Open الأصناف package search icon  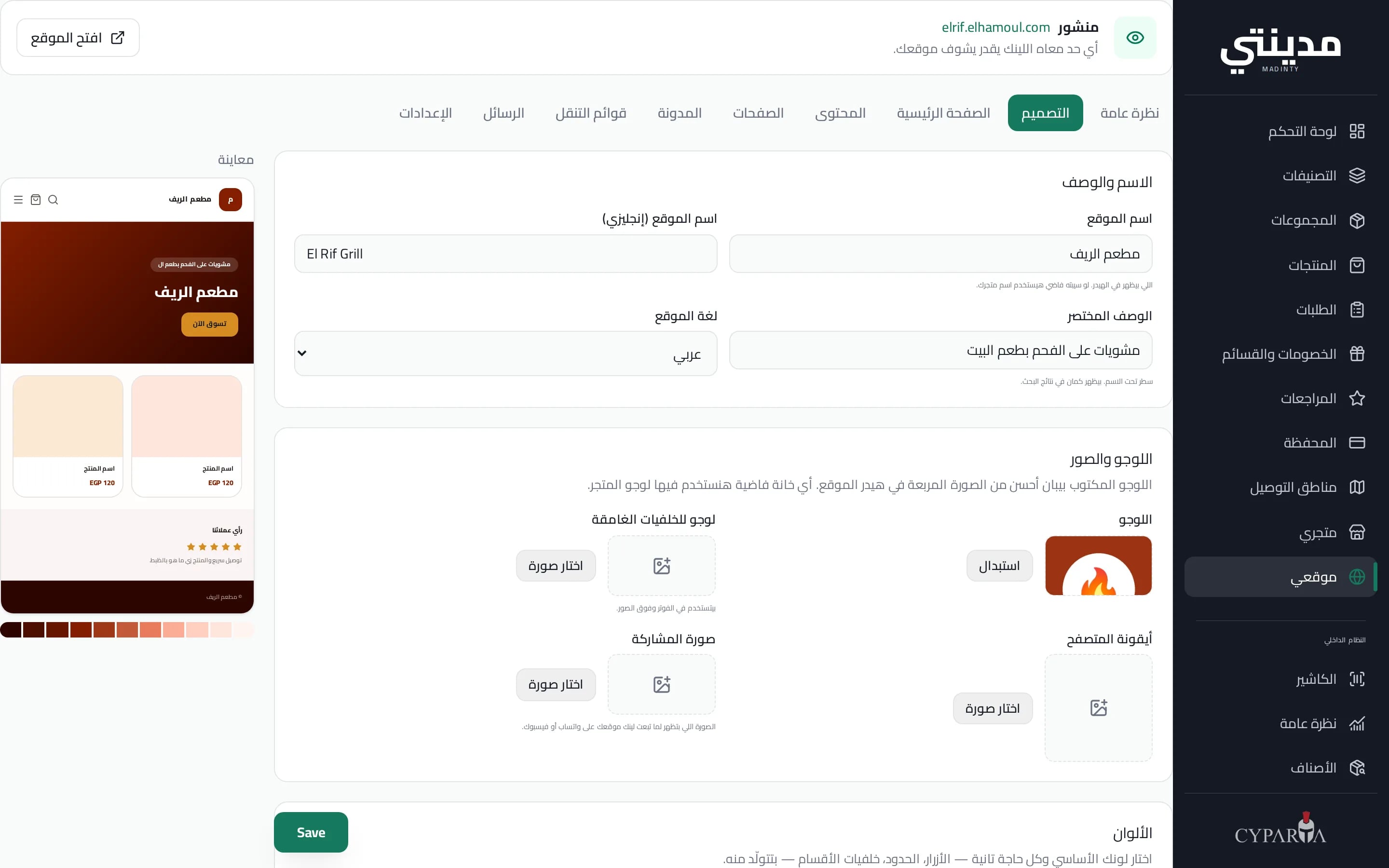pyautogui.click(x=1357, y=768)
